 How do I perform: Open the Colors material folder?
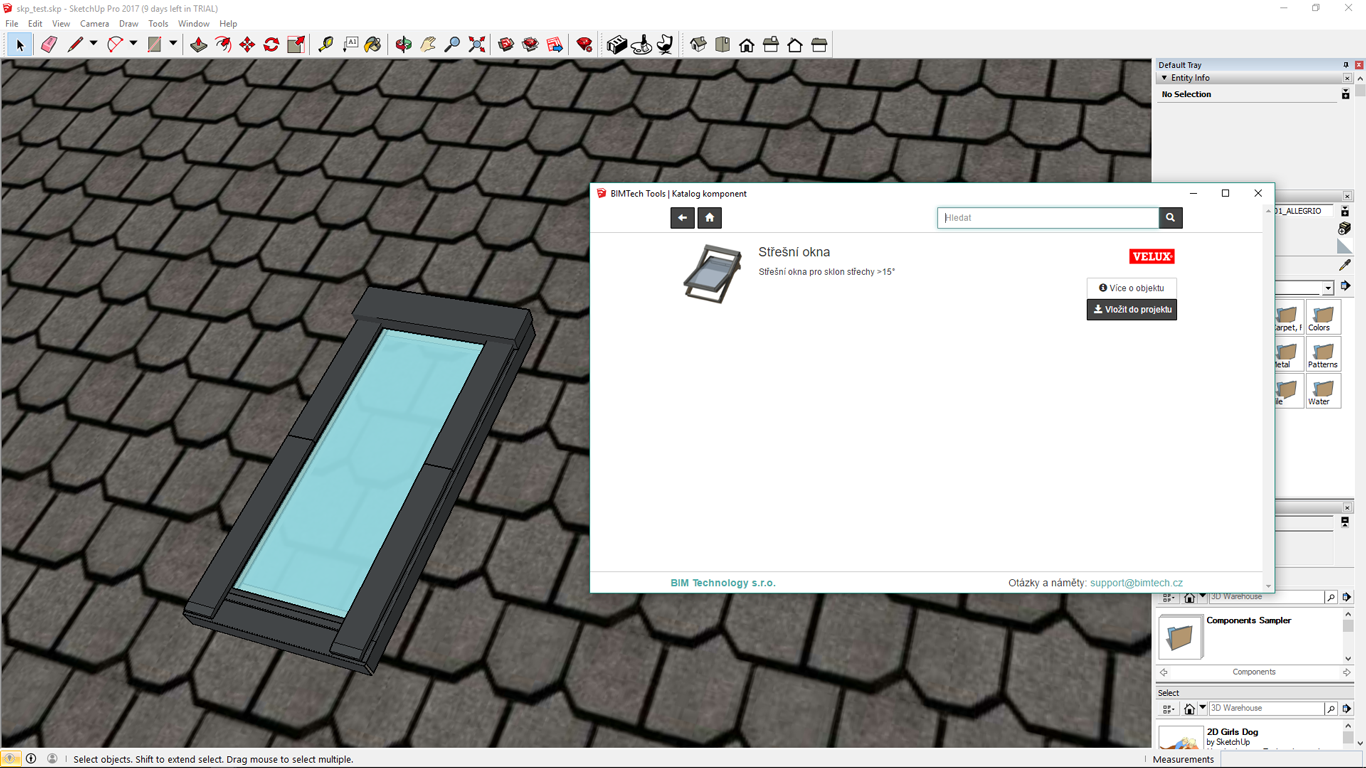pyautogui.click(x=1322, y=318)
